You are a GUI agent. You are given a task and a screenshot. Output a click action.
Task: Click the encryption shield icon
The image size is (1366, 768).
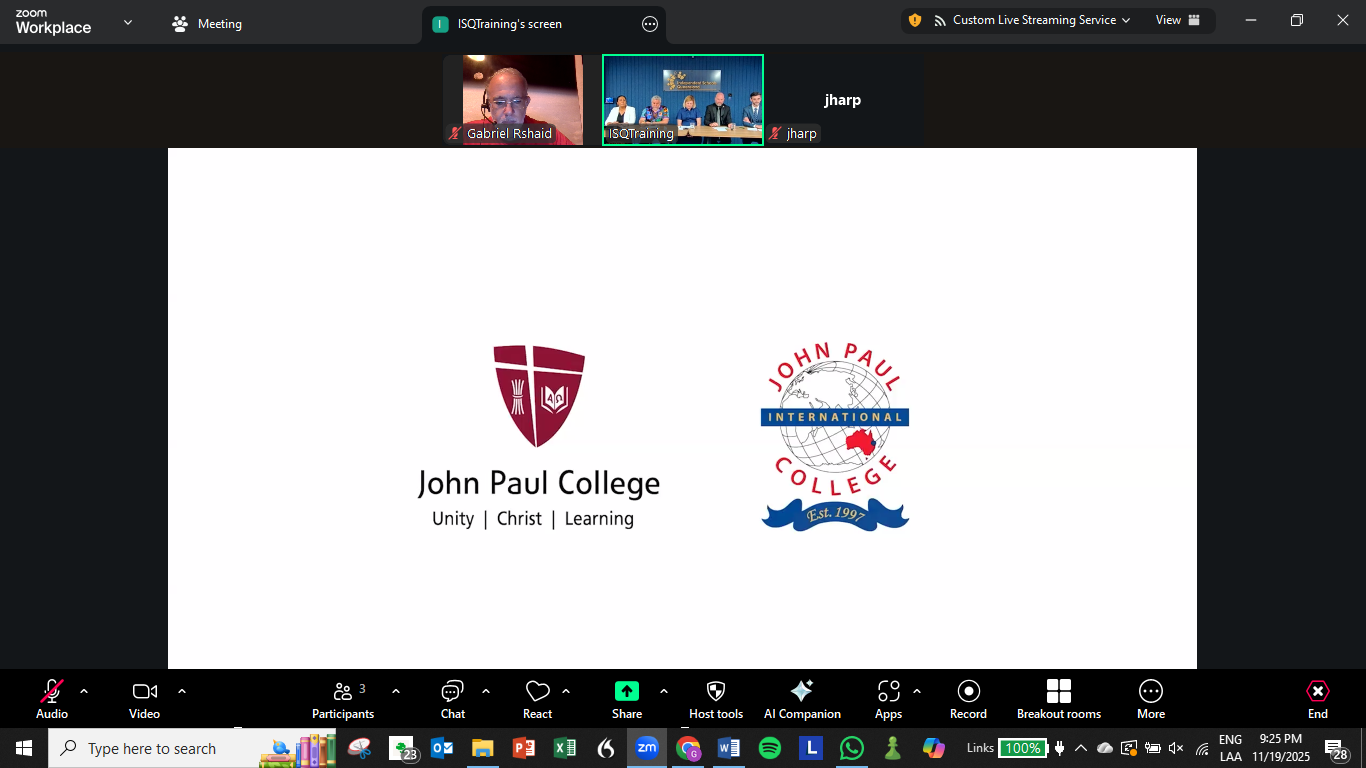click(914, 20)
